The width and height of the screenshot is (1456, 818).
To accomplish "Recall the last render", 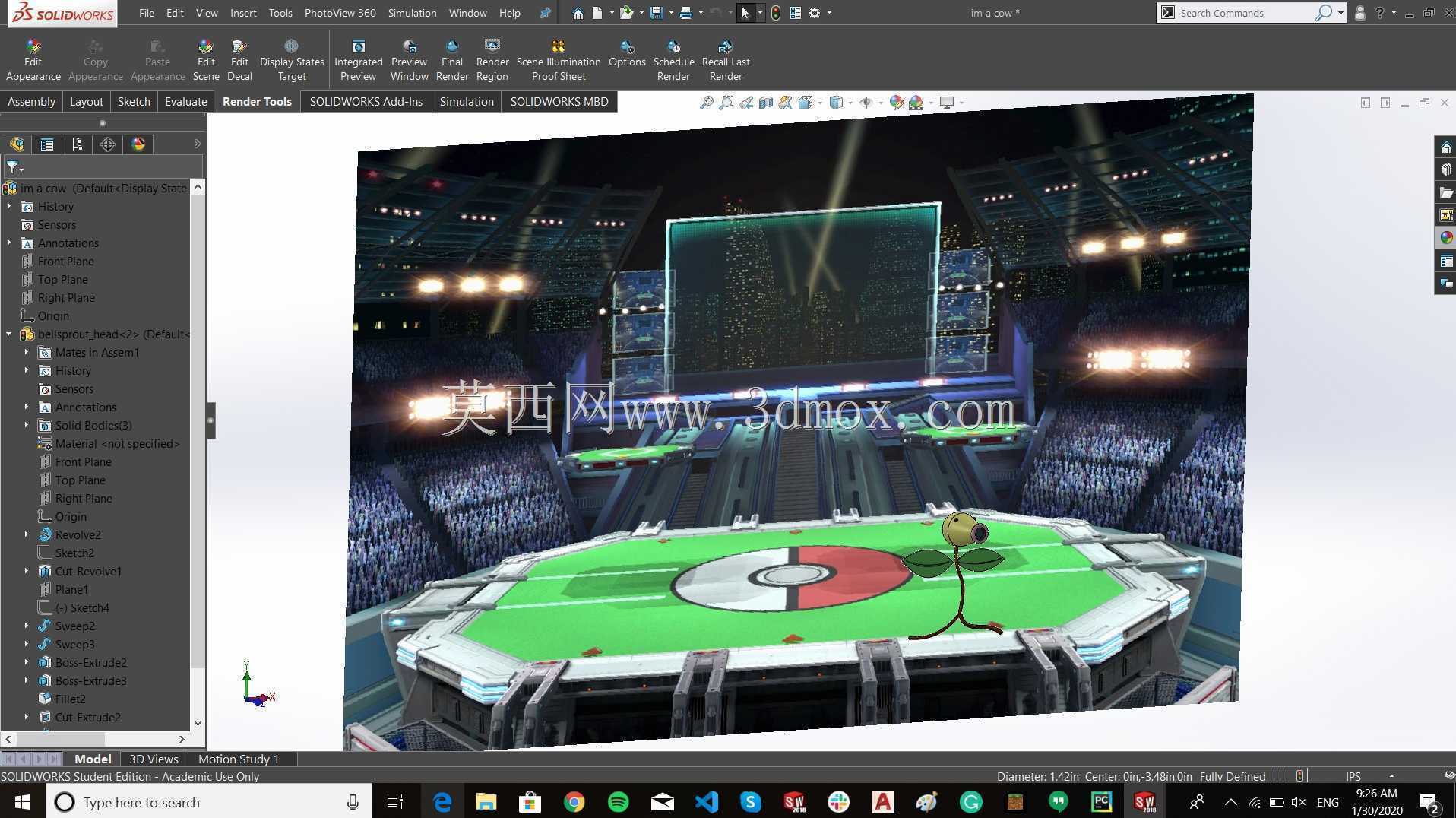I will (726, 60).
